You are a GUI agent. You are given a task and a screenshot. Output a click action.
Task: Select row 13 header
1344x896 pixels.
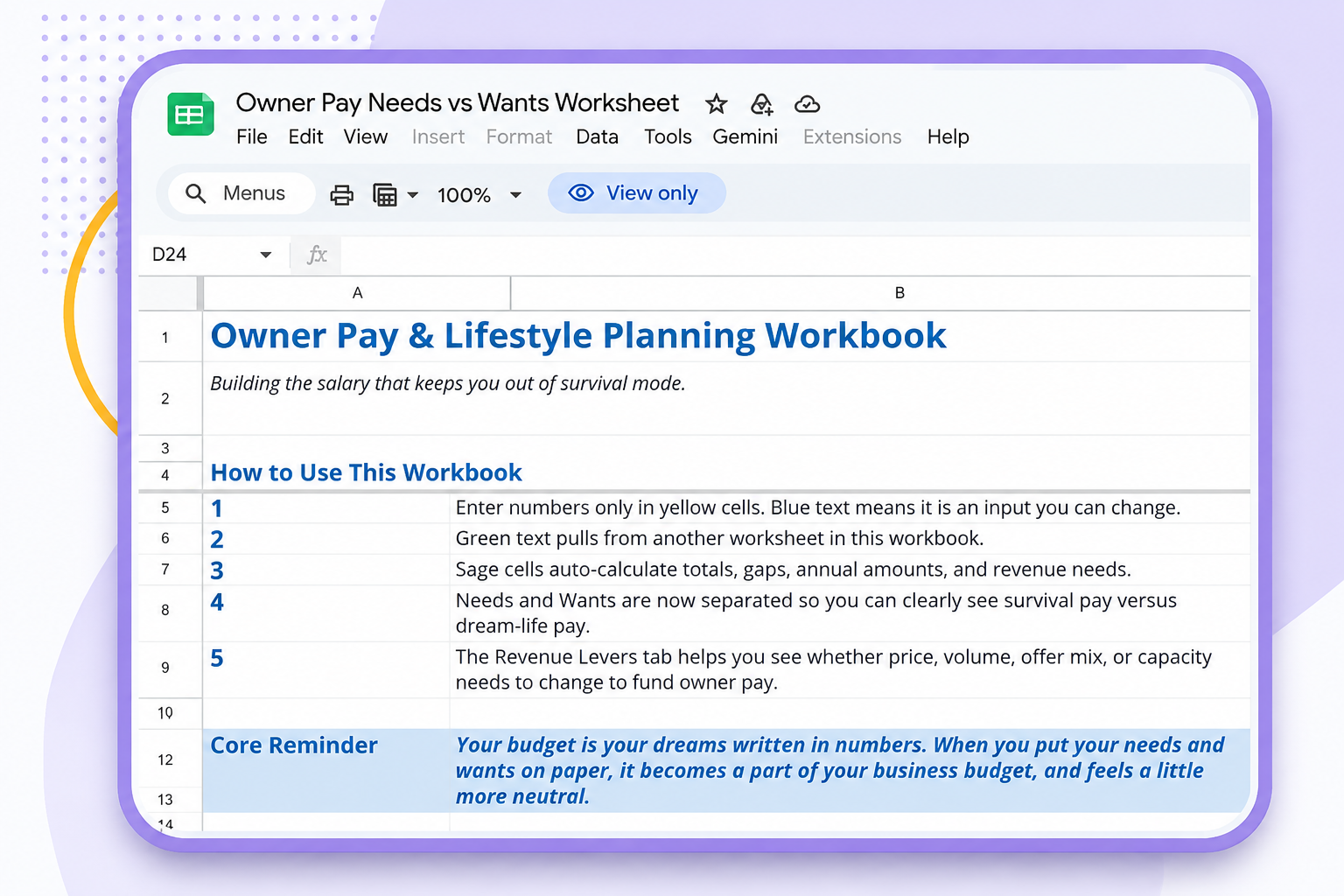170,800
